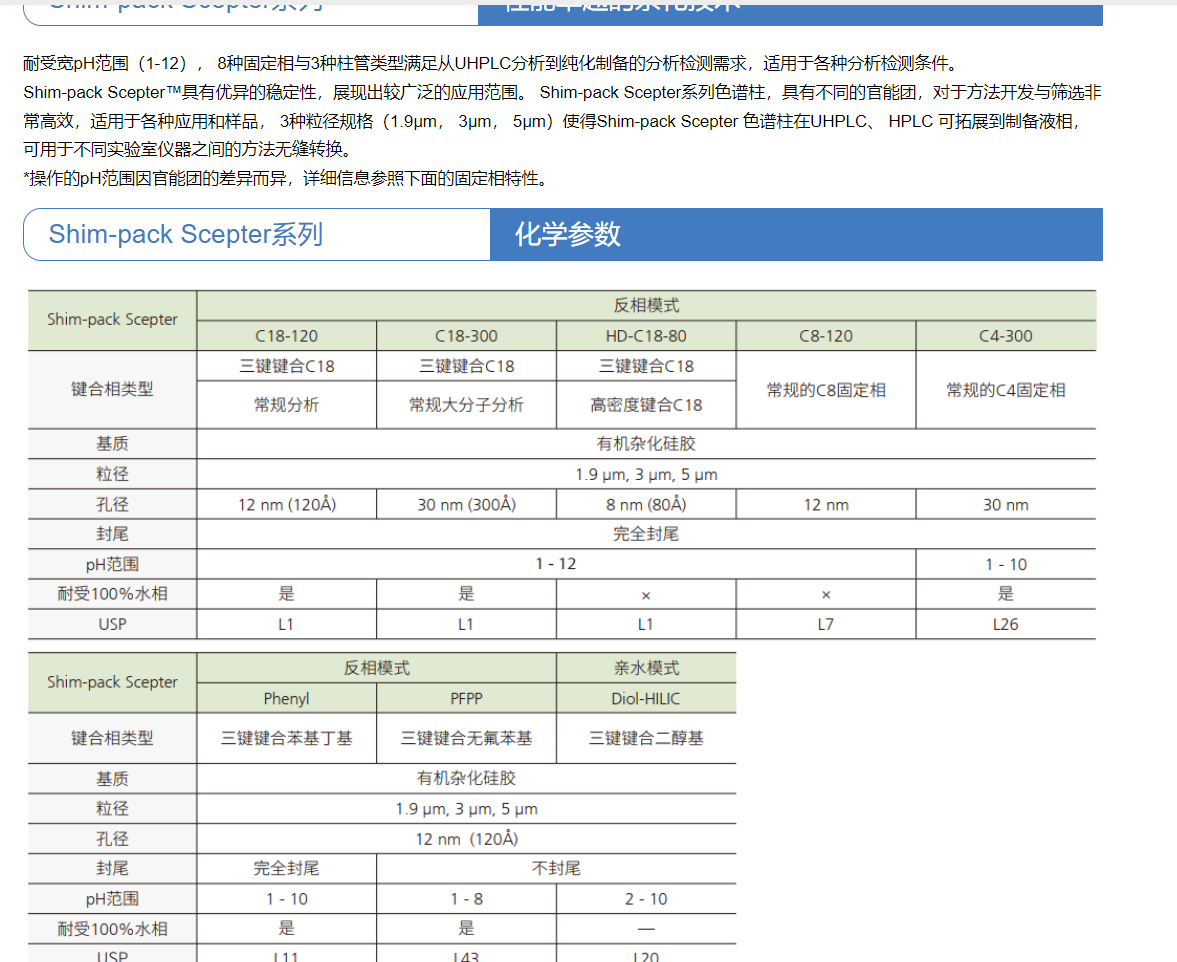The height and width of the screenshot is (962, 1177).
Task: Click the 常规的C8固定相 cell
Action: click(826, 390)
